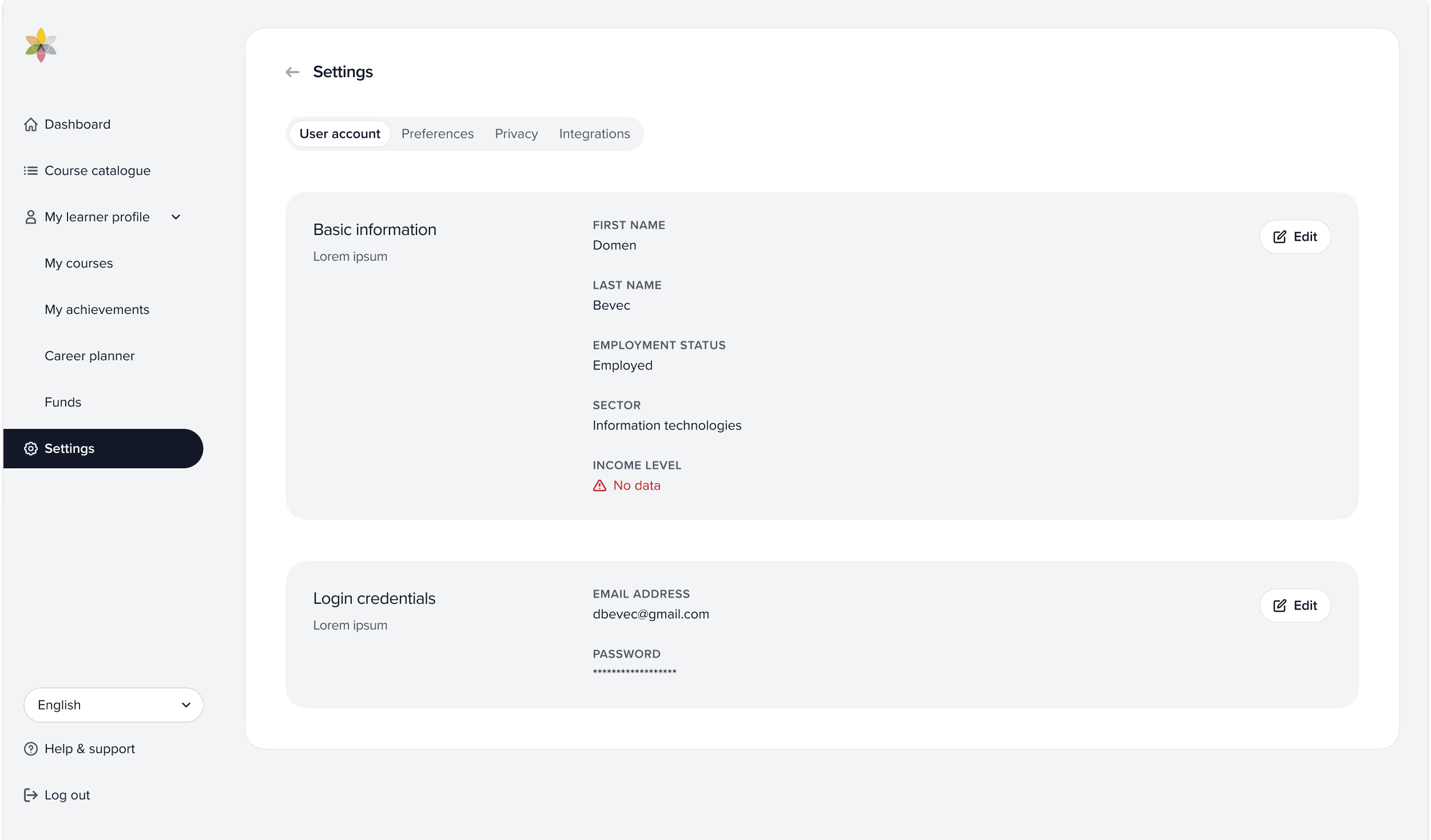
Task: Edit the Login credentials section
Action: (1295, 606)
